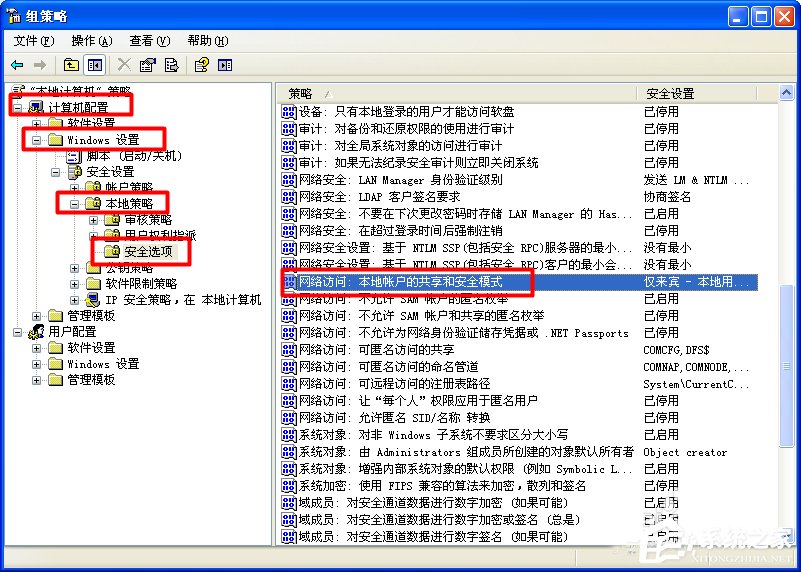This screenshot has height=572, width=801.
Task: Select 脚本 (启动/关机) tree item
Action: [x=134, y=156]
